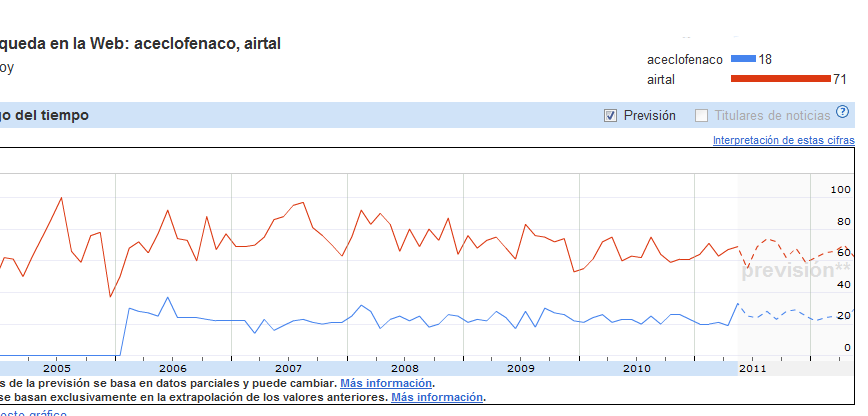Open Más información after 'valores anteriores'
Screen dimensions: 868x416
point(437,397)
